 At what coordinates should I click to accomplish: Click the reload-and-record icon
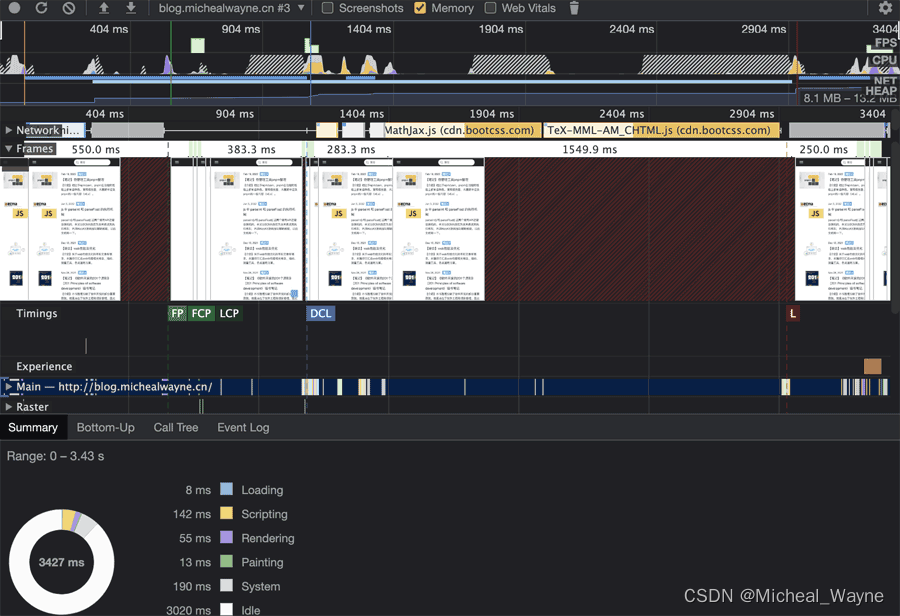click(40, 8)
